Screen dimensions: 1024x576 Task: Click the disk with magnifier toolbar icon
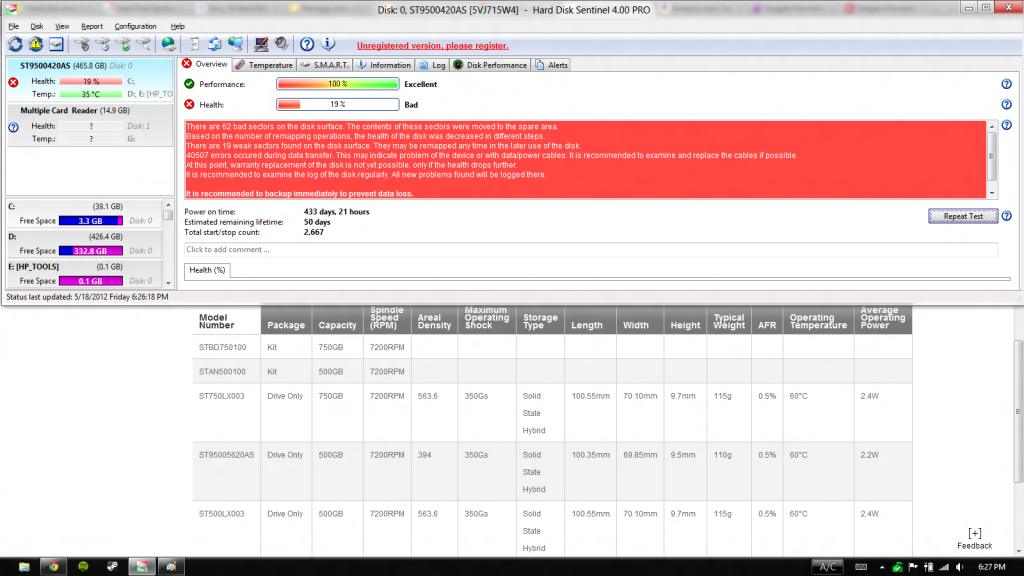click(x=144, y=44)
